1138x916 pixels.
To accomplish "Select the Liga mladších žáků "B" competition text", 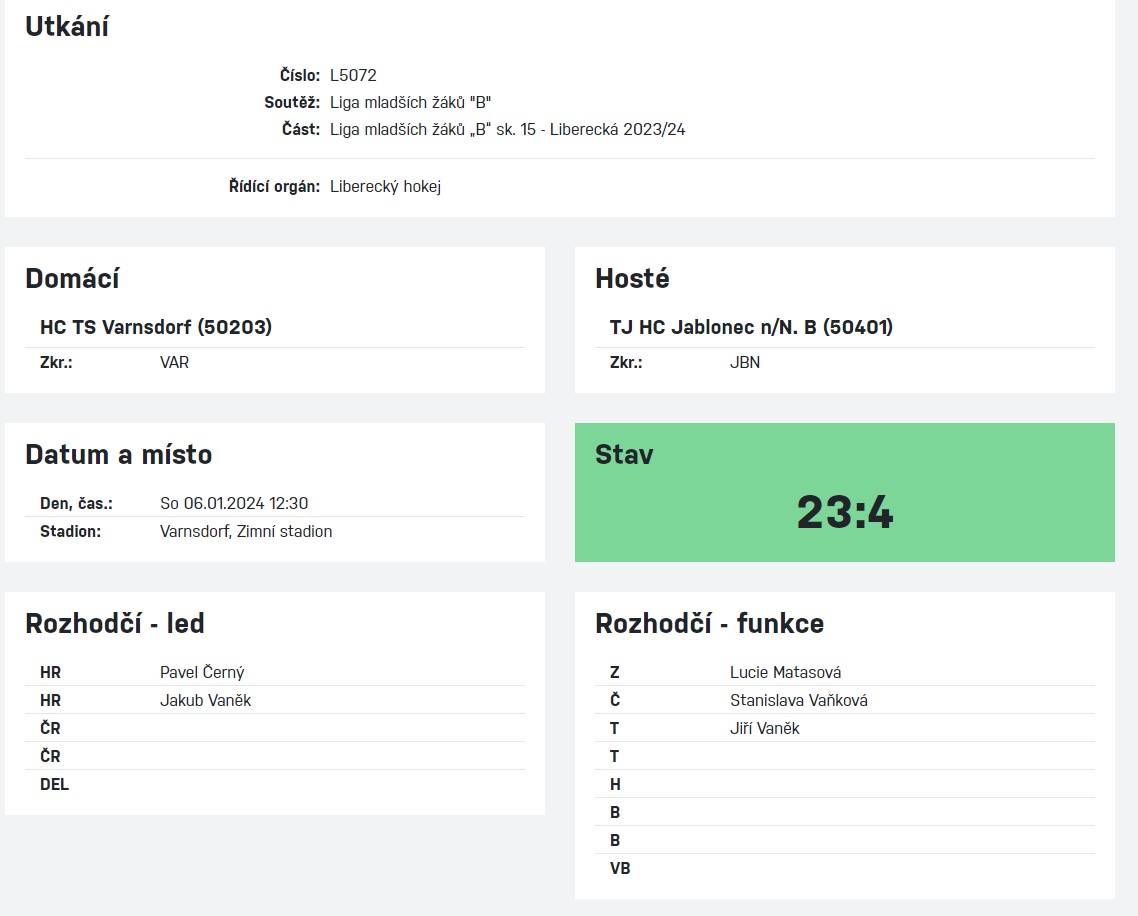I will click(410, 102).
